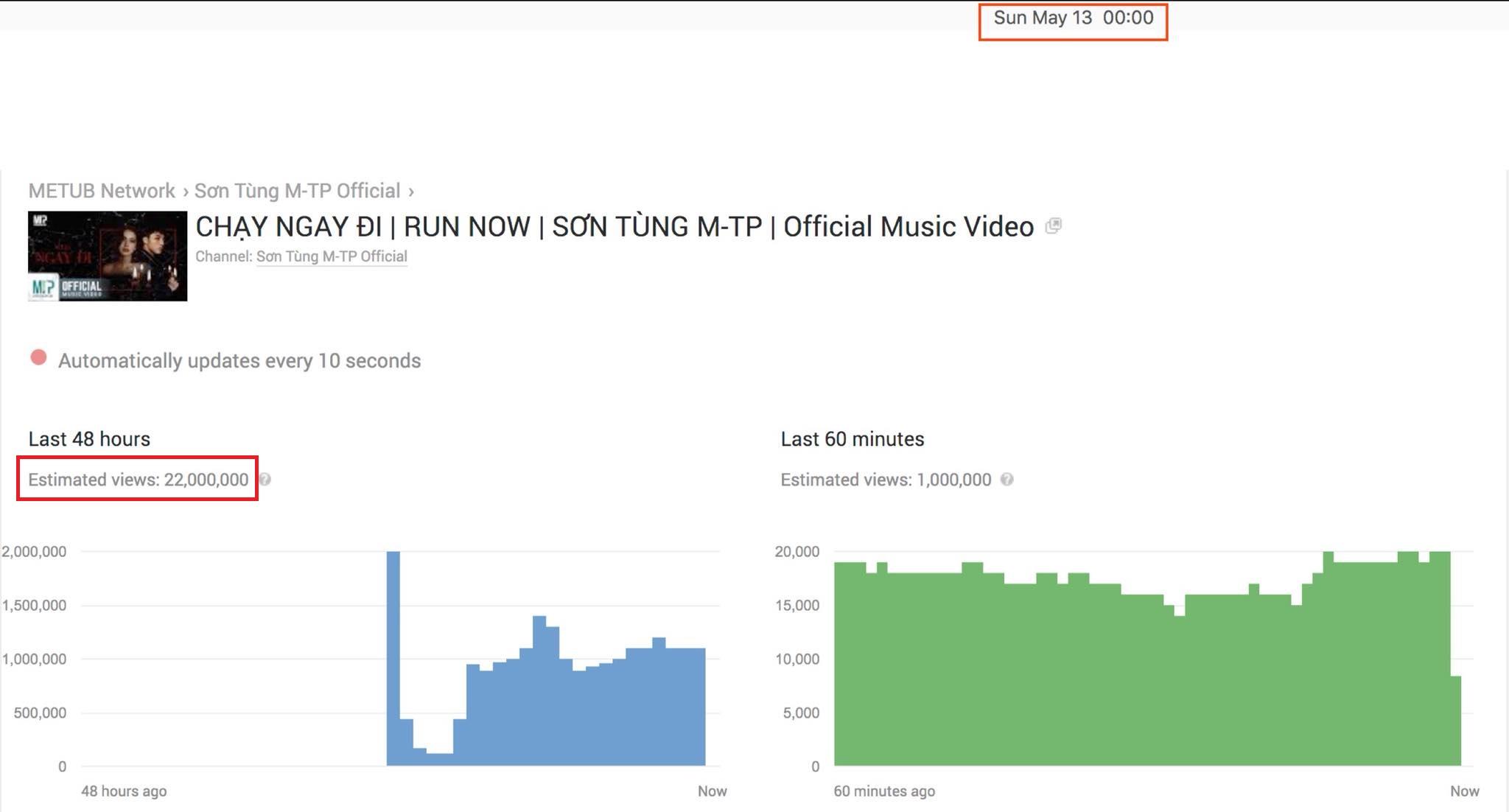
Task: Open video in new window icon
Action: pos(1054,226)
